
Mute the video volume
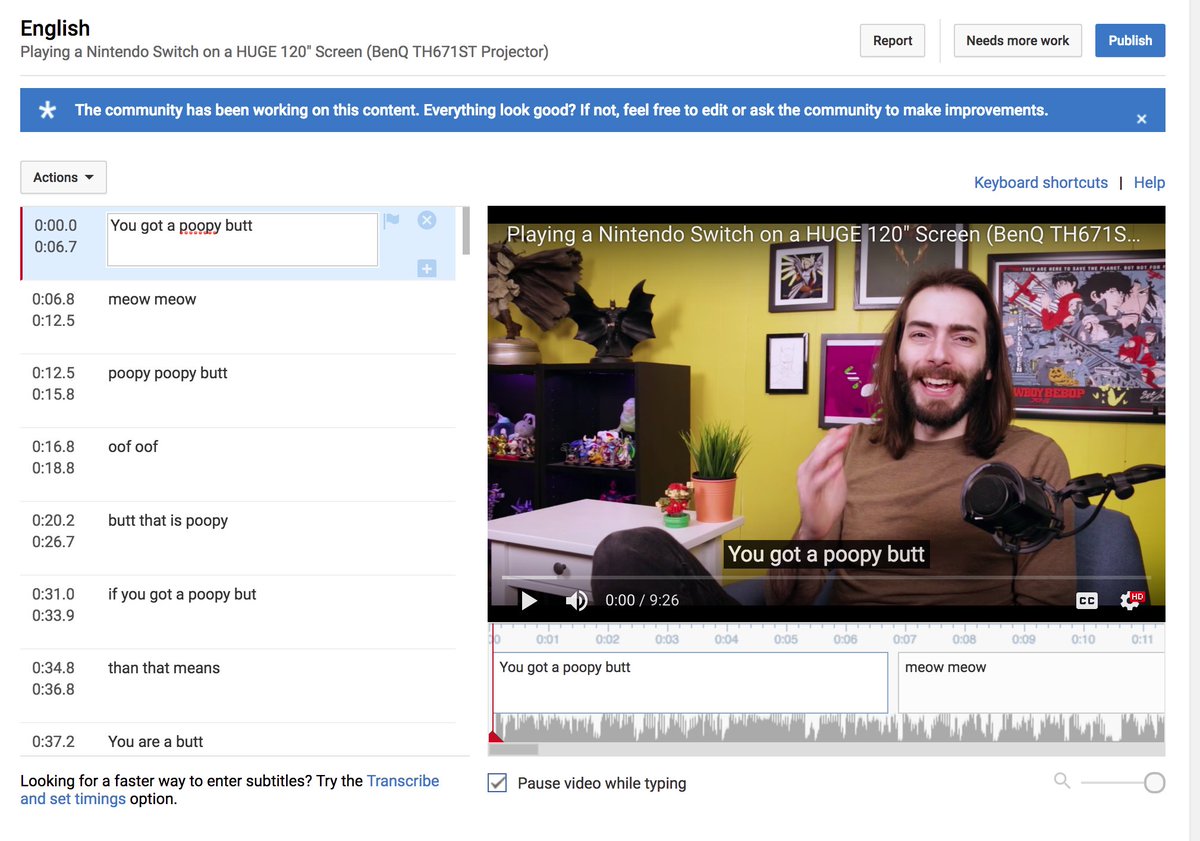click(x=577, y=600)
